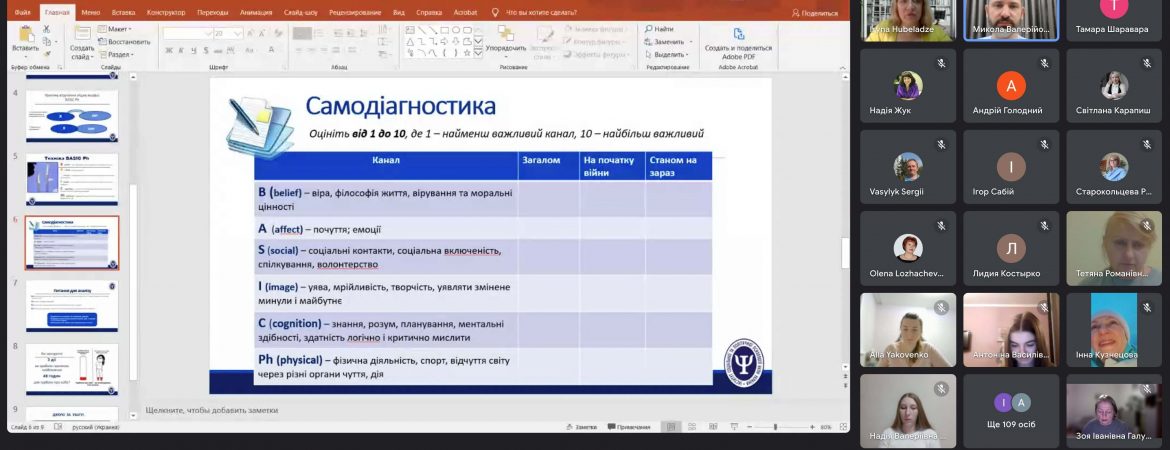Open the Конструктор tab

pos(166,13)
